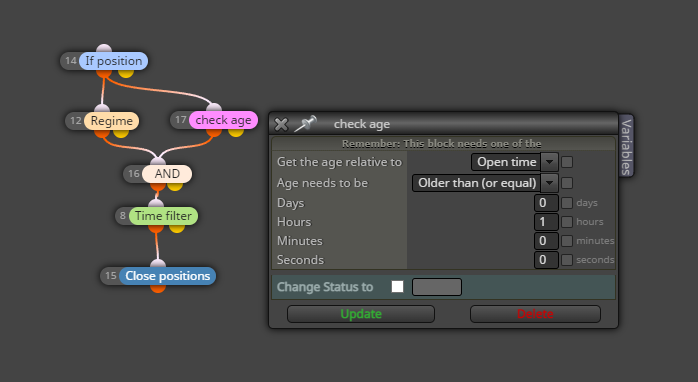
Task: Enable the seconds variable checkbox
Action: tap(567, 260)
